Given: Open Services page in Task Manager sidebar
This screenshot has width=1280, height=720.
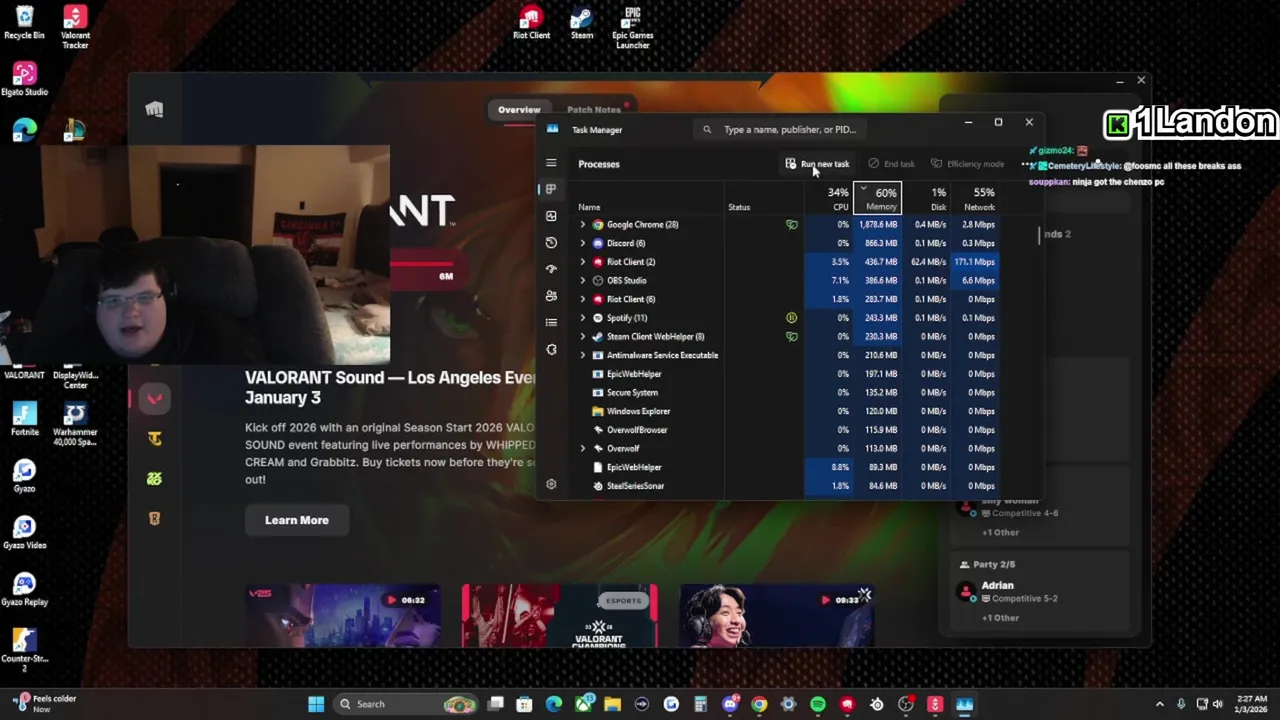Looking at the screenshot, I should pyautogui.click(x=551, y=349).
